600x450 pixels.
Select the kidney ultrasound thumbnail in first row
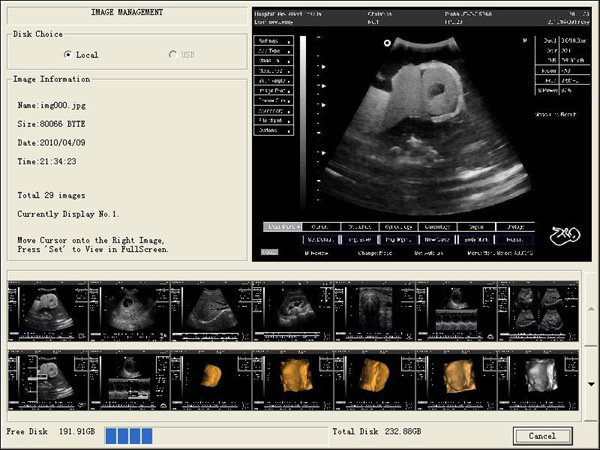[293, 311]
